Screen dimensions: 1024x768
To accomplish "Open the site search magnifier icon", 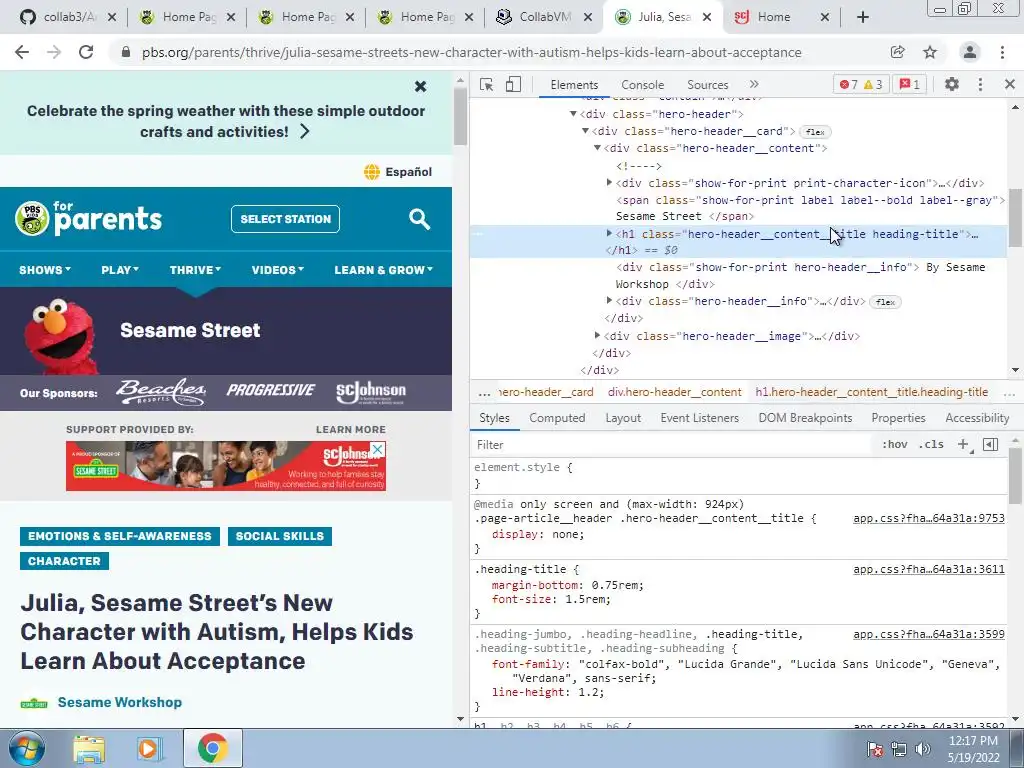I will [419, 219].
